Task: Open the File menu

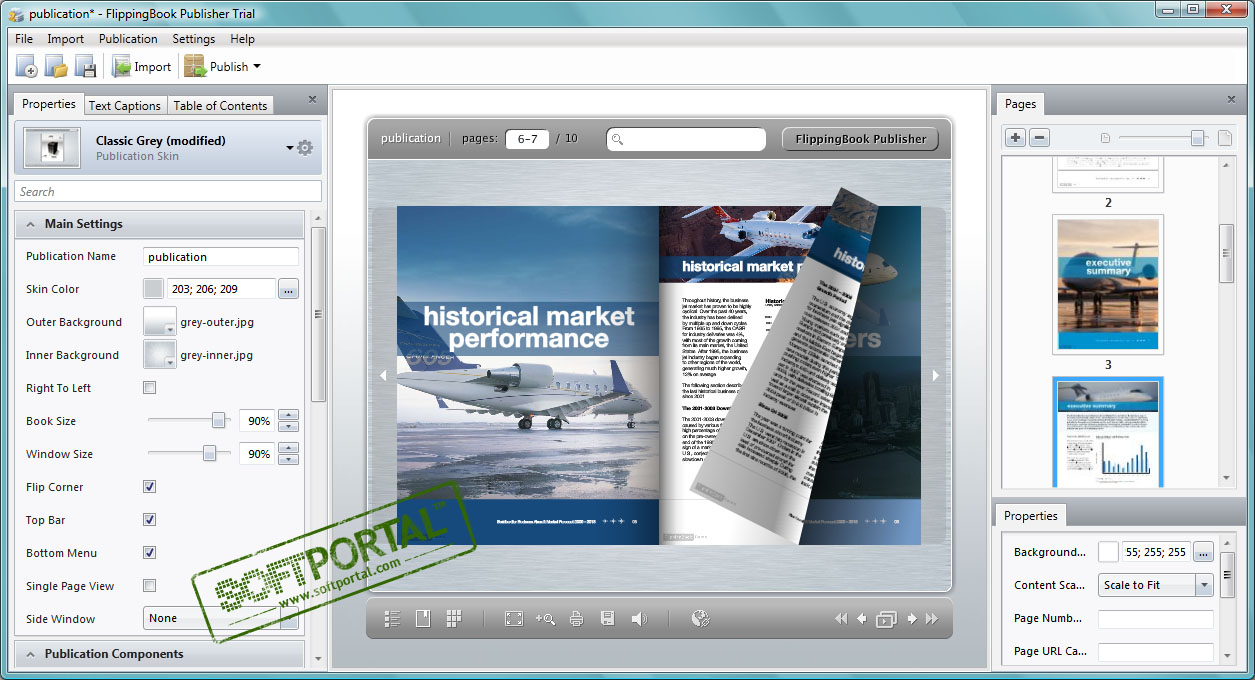Action: [x=24, y=39]
